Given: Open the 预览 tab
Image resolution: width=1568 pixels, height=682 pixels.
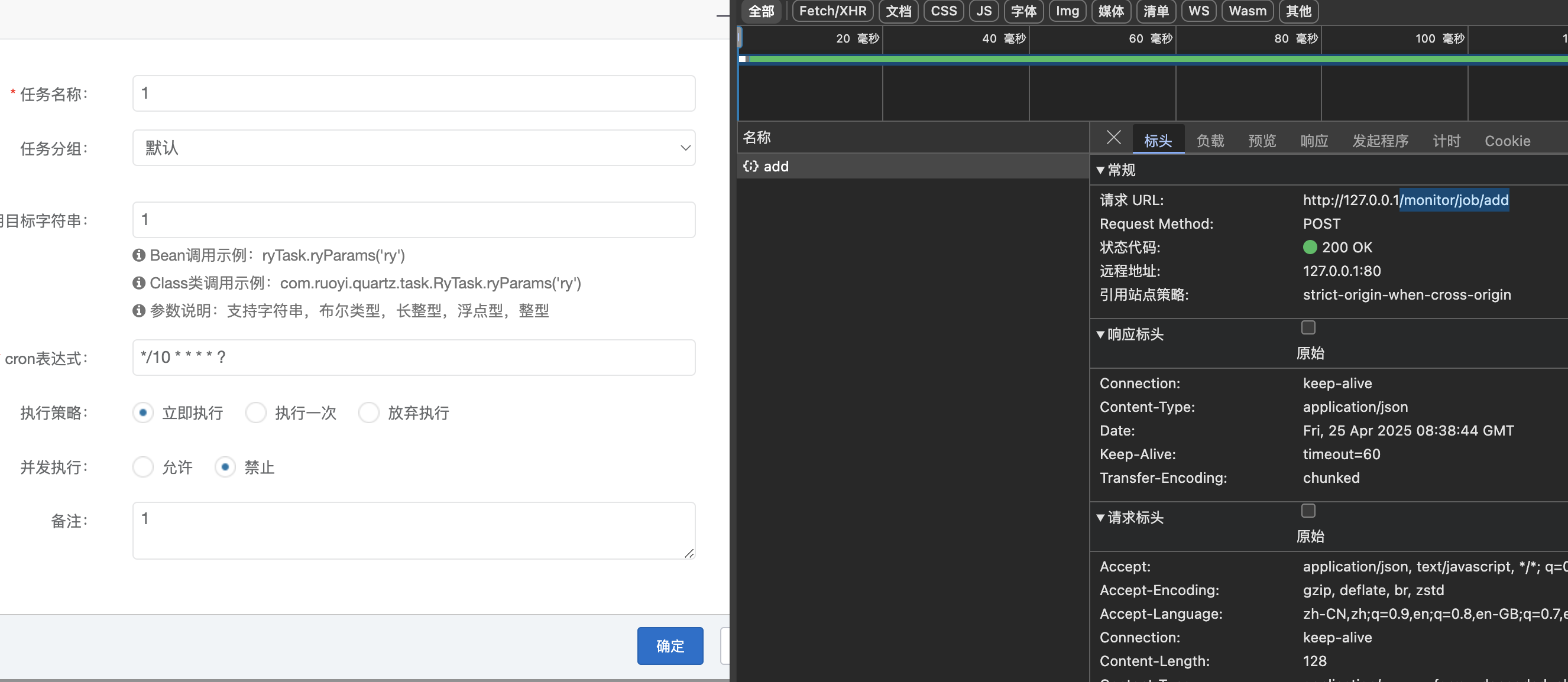Looking at the screenshot, I should 1262,141.
